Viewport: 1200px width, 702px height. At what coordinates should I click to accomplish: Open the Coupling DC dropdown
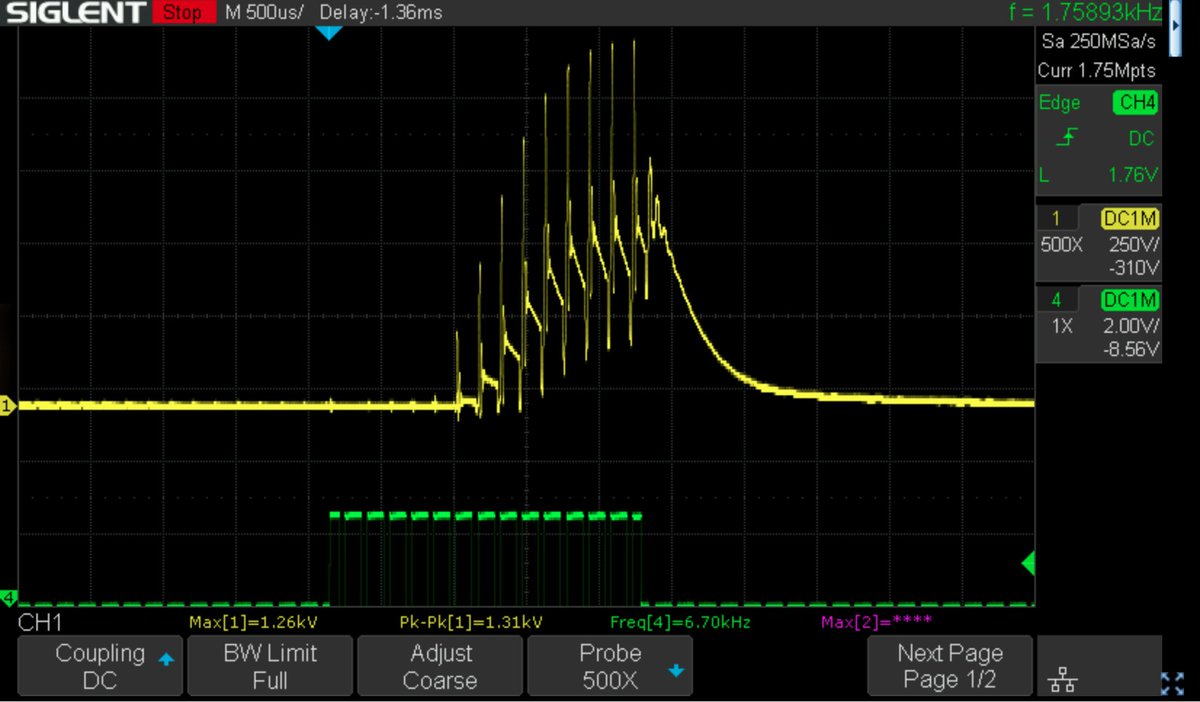(x=100, y=665)
